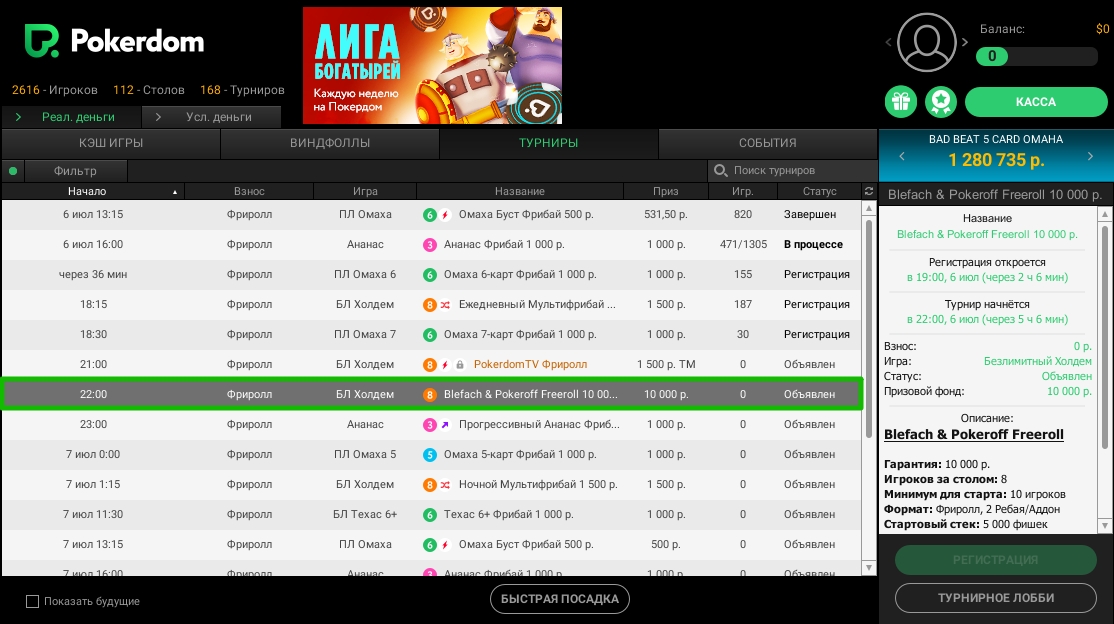
Task: Select Техас 6+ Фрибай 1 000 р. row
Action: [432, 515]
